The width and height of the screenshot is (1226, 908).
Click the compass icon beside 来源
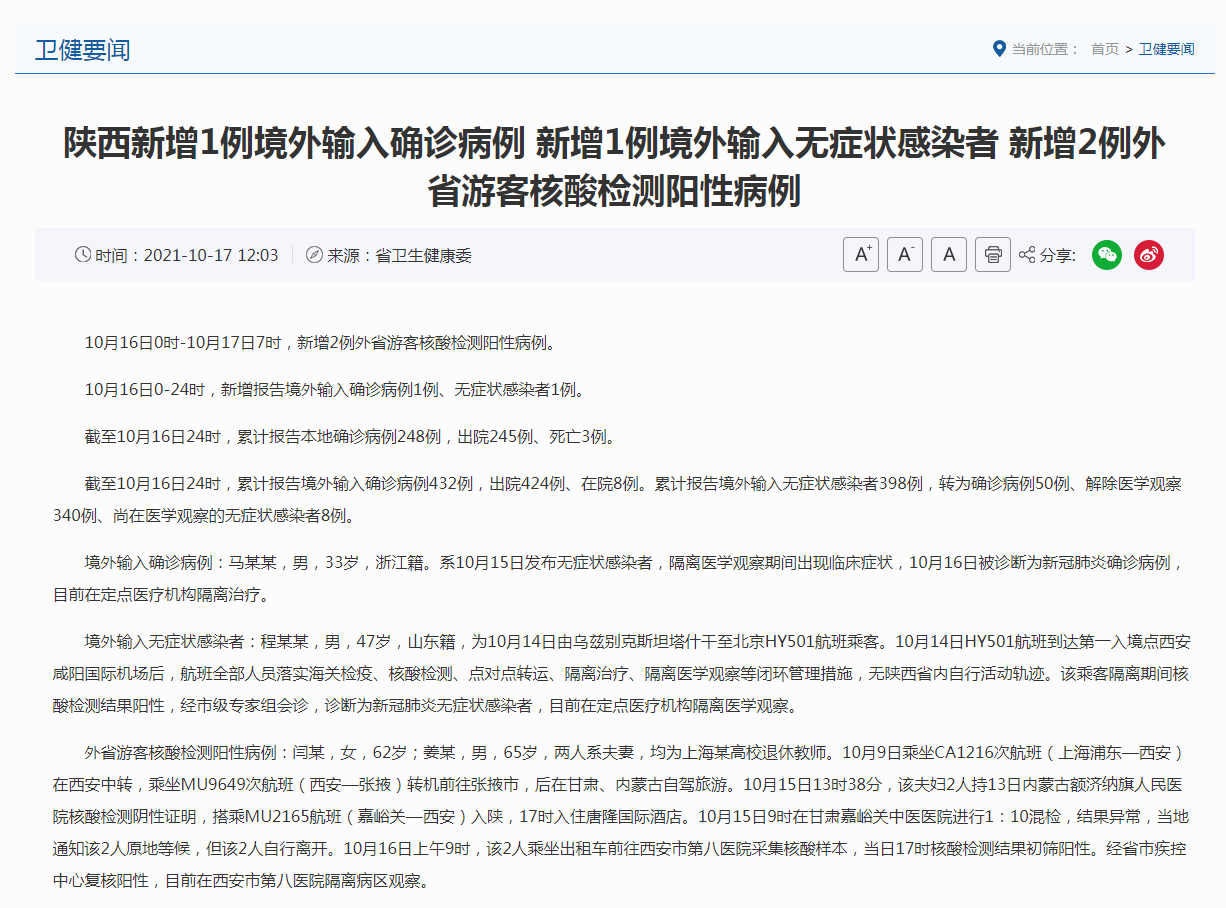point(314,255)
